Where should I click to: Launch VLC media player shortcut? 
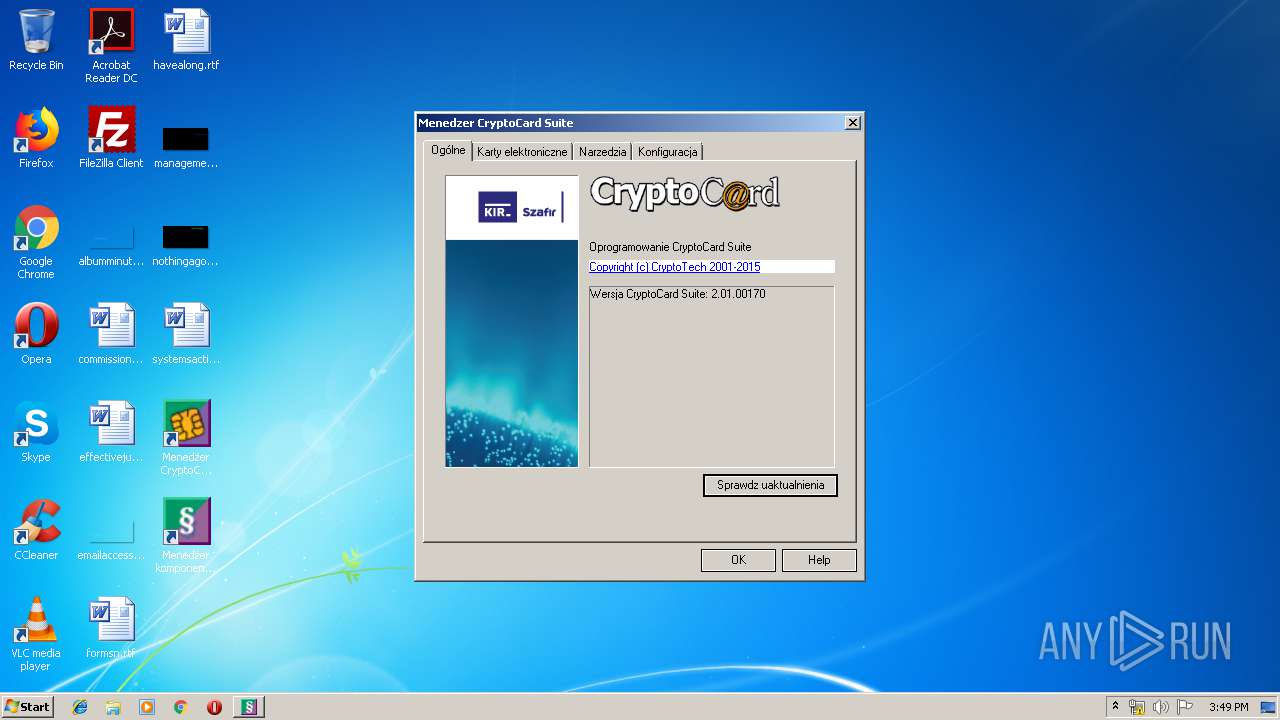tap(36, 634)
